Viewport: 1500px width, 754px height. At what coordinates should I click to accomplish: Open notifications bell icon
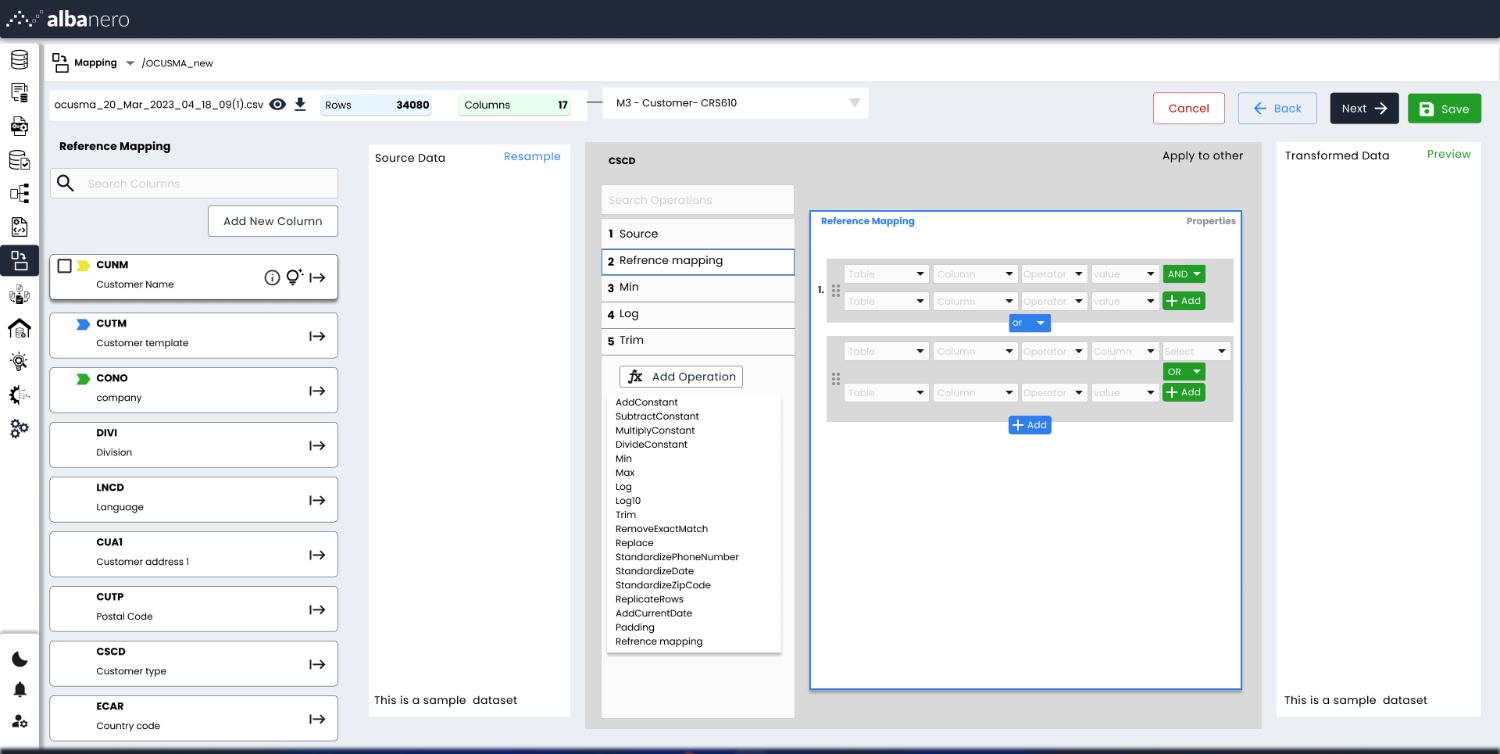point(20,690)
